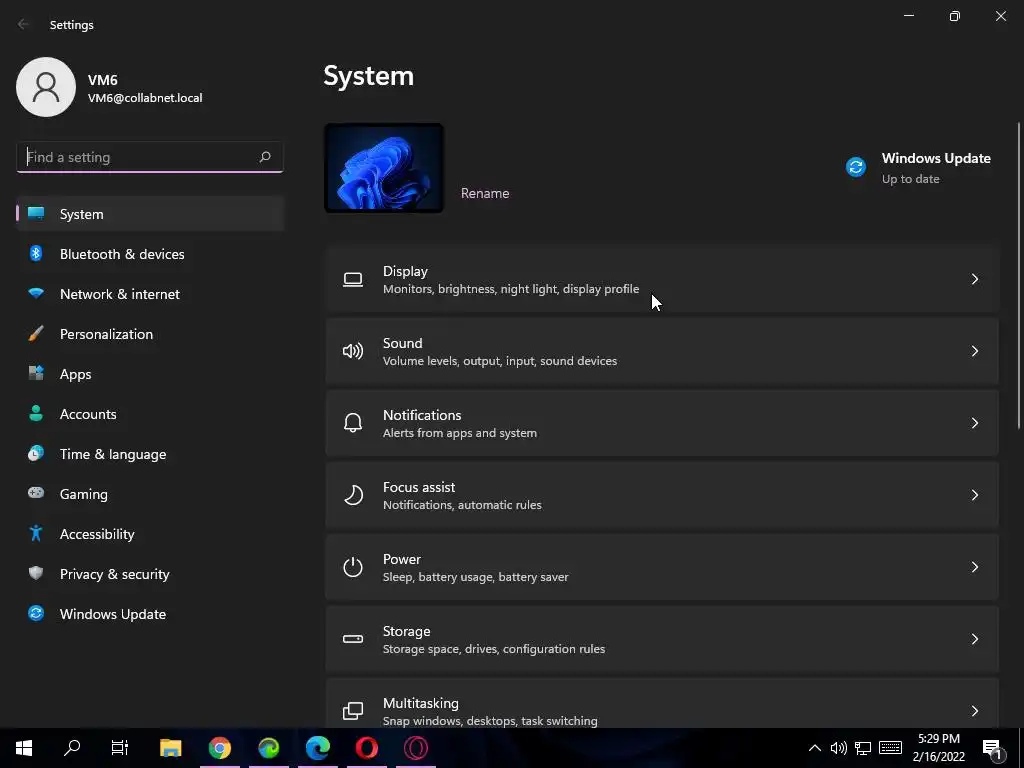The height and width of the screenshot is (768, 1024).
Task: Click the vertical scrollbar of System page
Action: coord(1018,274)
